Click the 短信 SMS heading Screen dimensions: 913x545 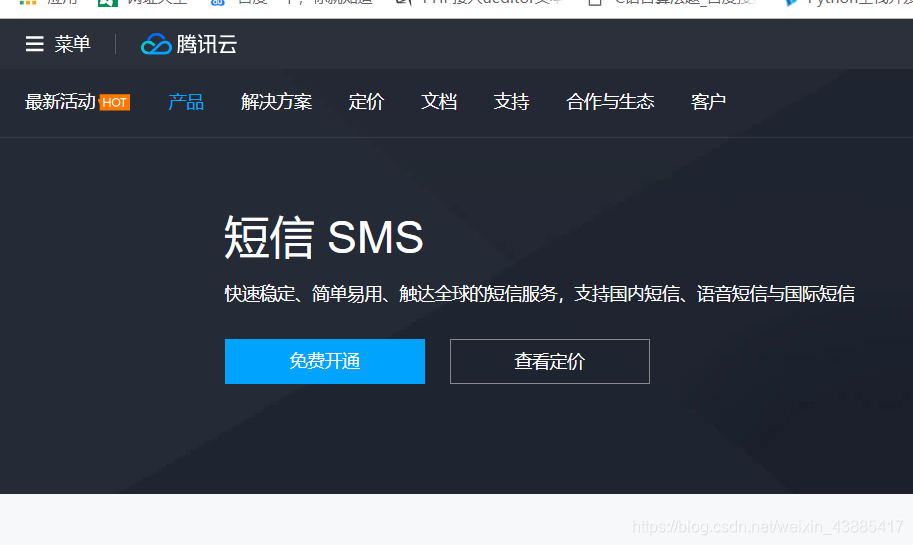324,237
